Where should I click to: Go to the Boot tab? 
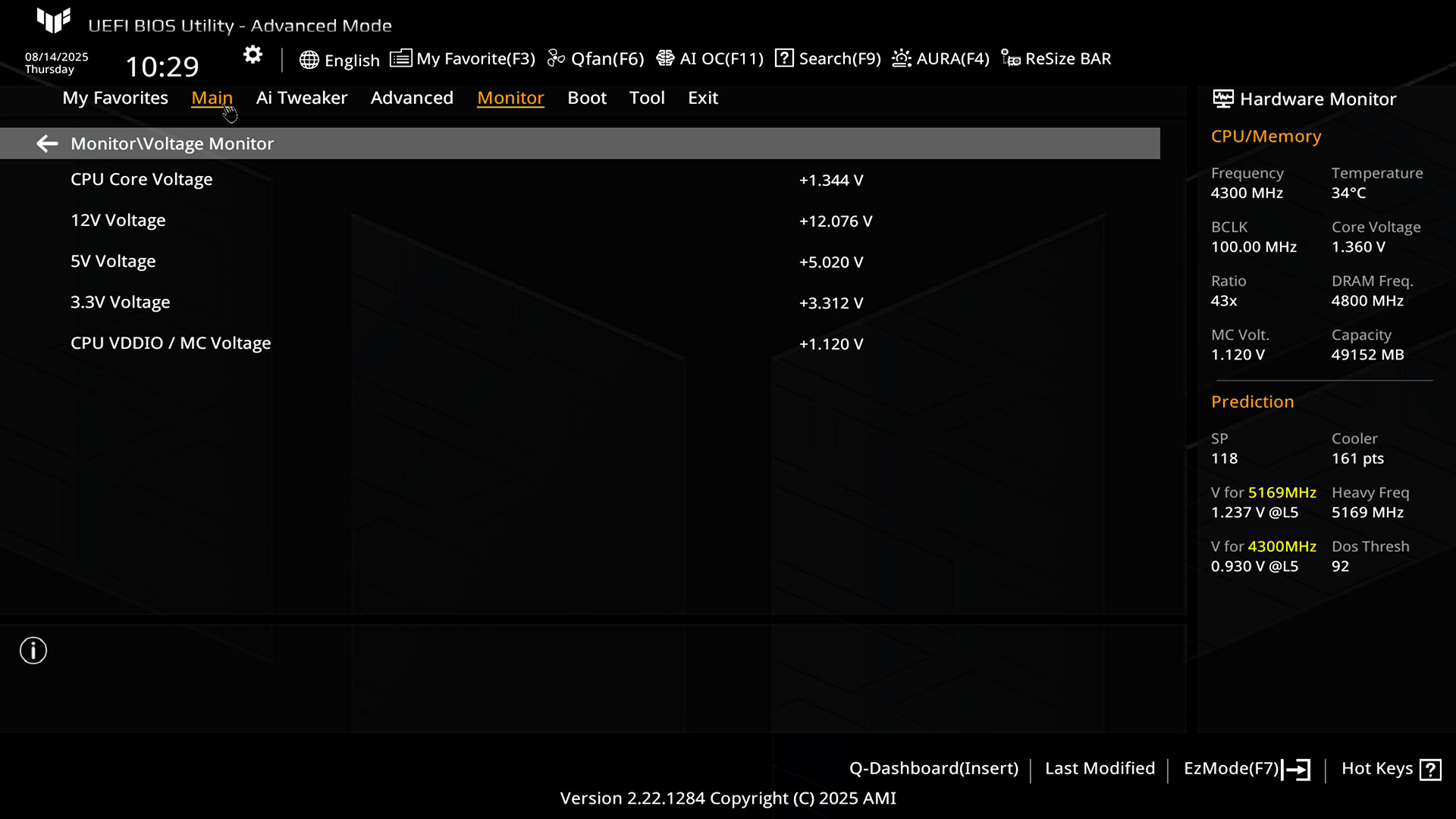(587, 98)
